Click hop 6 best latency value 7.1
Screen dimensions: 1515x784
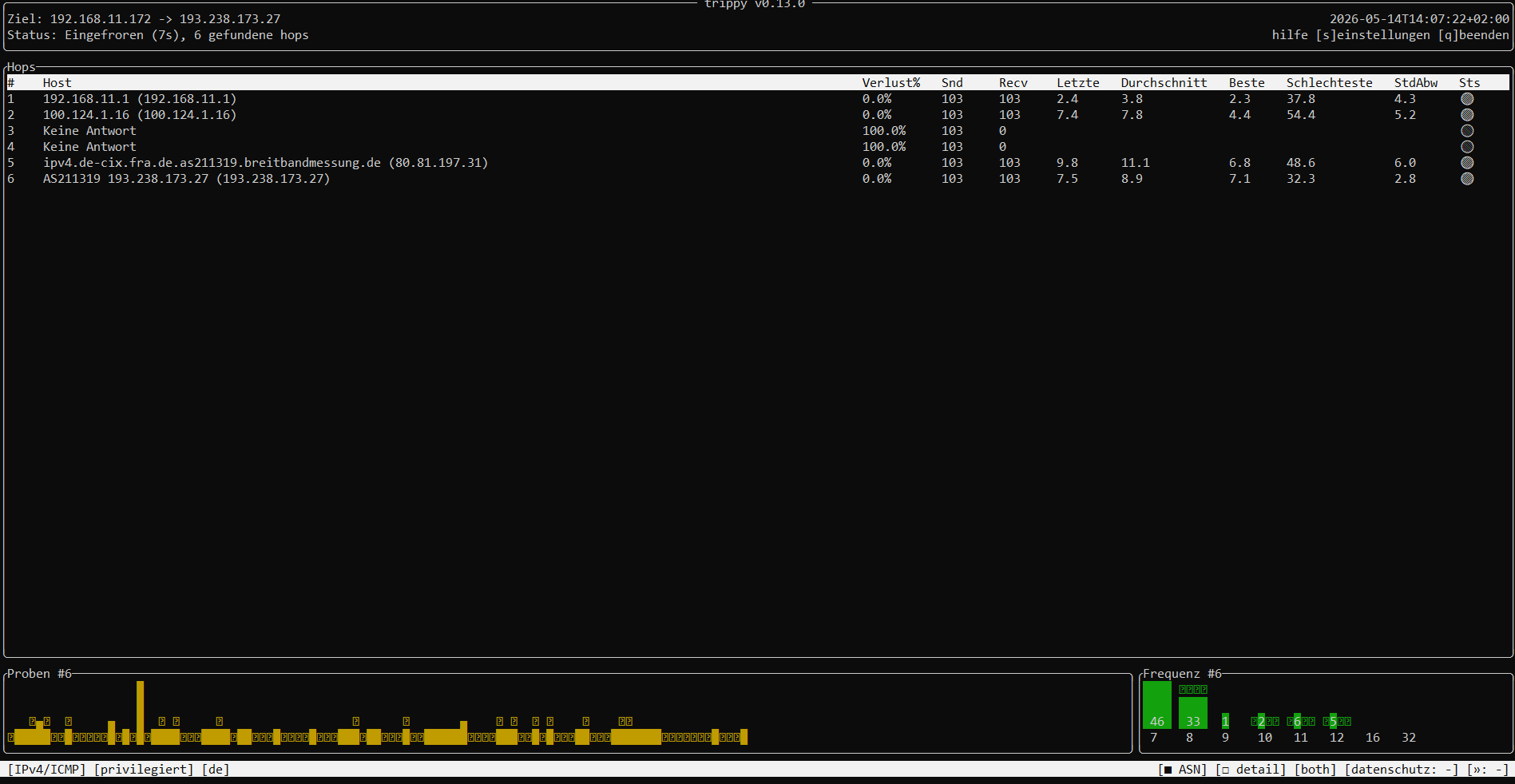(x=1239, y=179)
